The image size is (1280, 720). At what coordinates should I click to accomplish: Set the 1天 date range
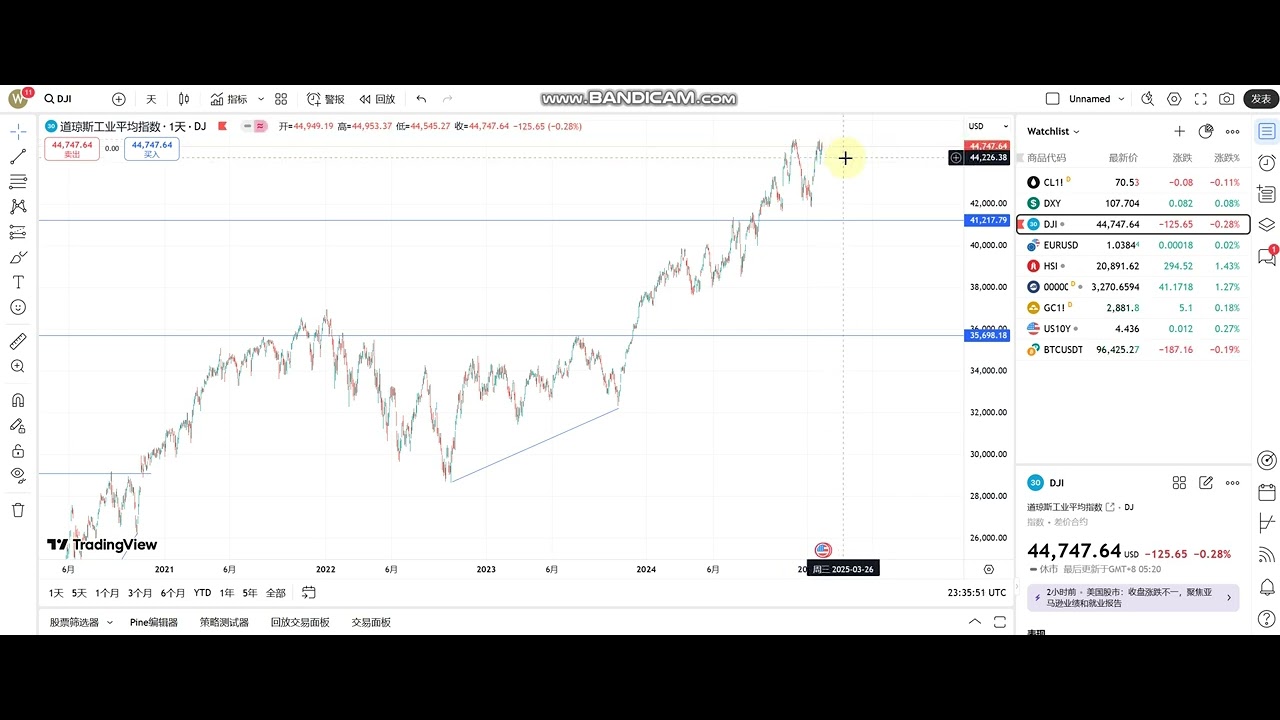56,593
